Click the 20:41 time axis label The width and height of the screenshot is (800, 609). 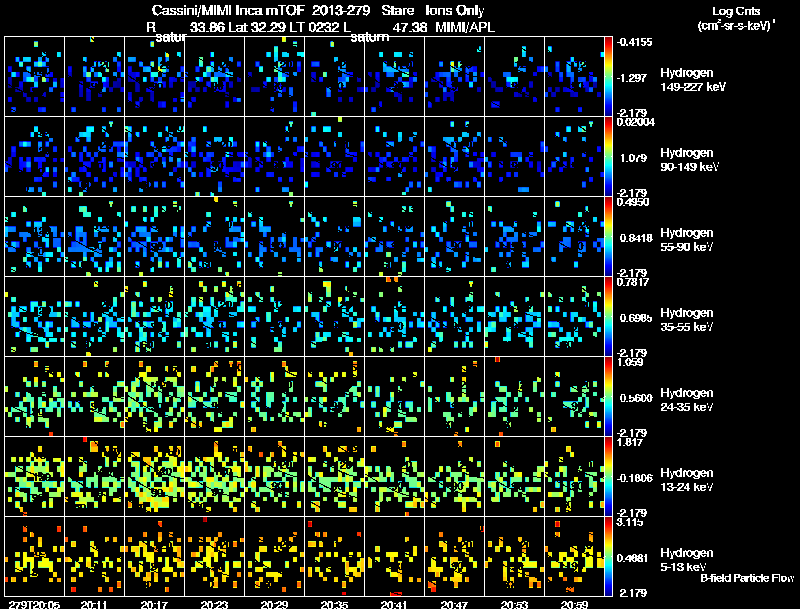click(394, 605)
